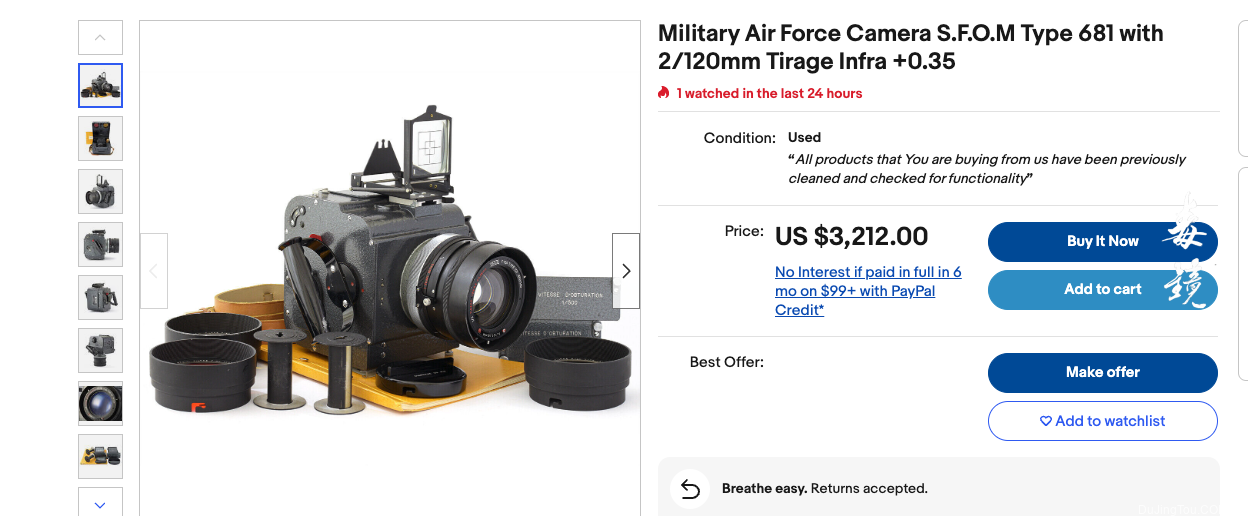Select the sixth thumbnail in gallery
Image resolution: width=1248 pixels, height=516 pixels.
[x=100, y=350]
